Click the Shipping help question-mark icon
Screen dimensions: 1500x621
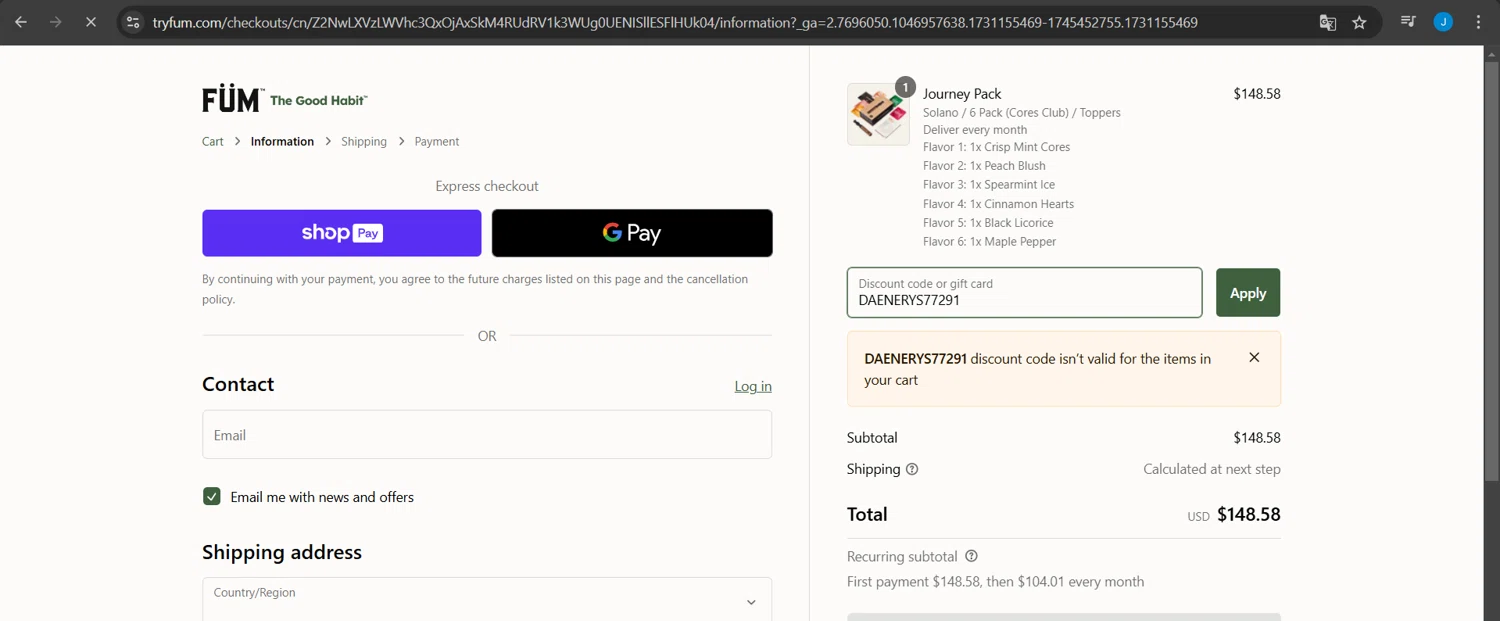[x=912, y=469]
